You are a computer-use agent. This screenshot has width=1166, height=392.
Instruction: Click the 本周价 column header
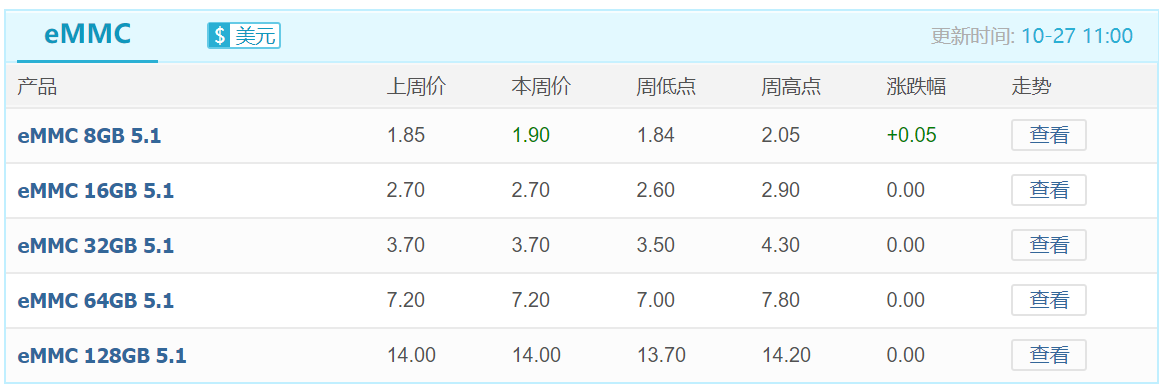point(541,87)
